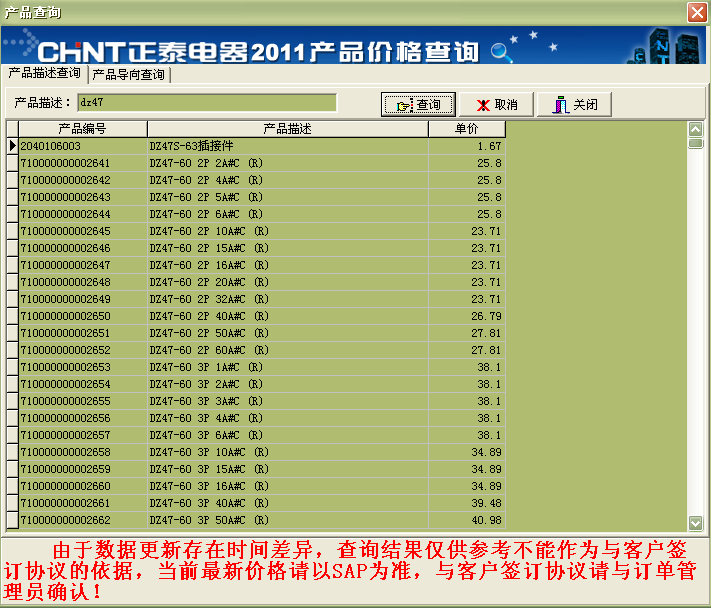Select product number 710000000002662

[x=83, y=520]
